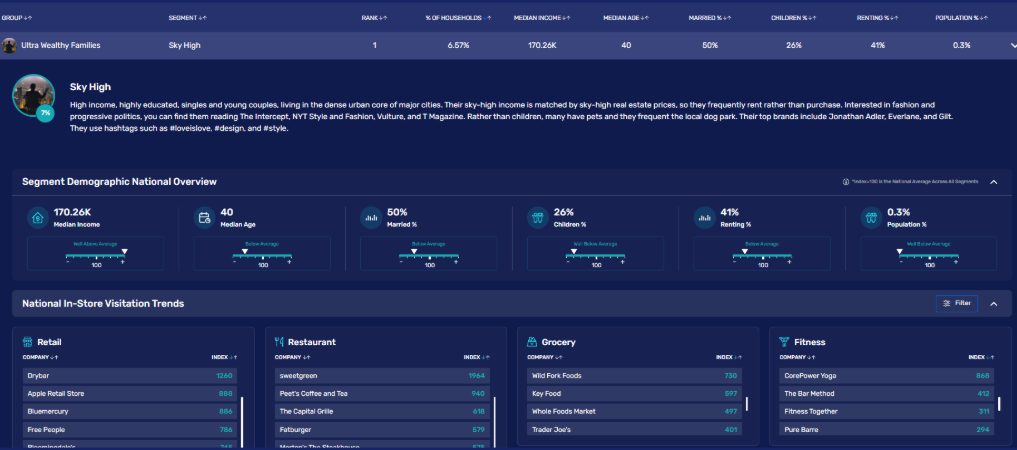Select the Key Food grocery row
This screenshot has width=1017, height=450.
(x=634, y=394)
